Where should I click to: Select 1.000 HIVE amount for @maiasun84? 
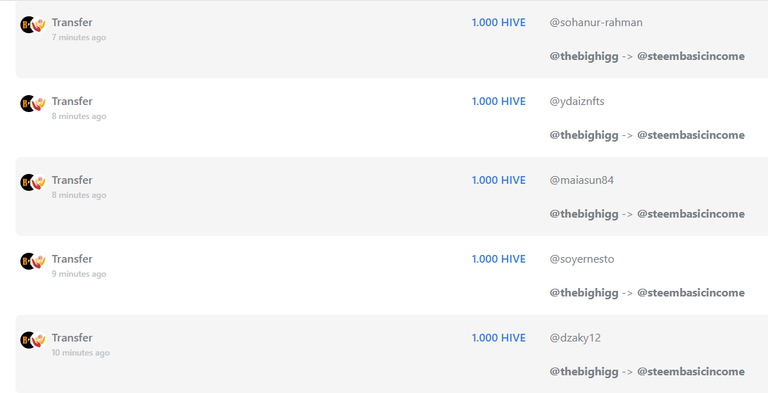(x=499, y=180)
